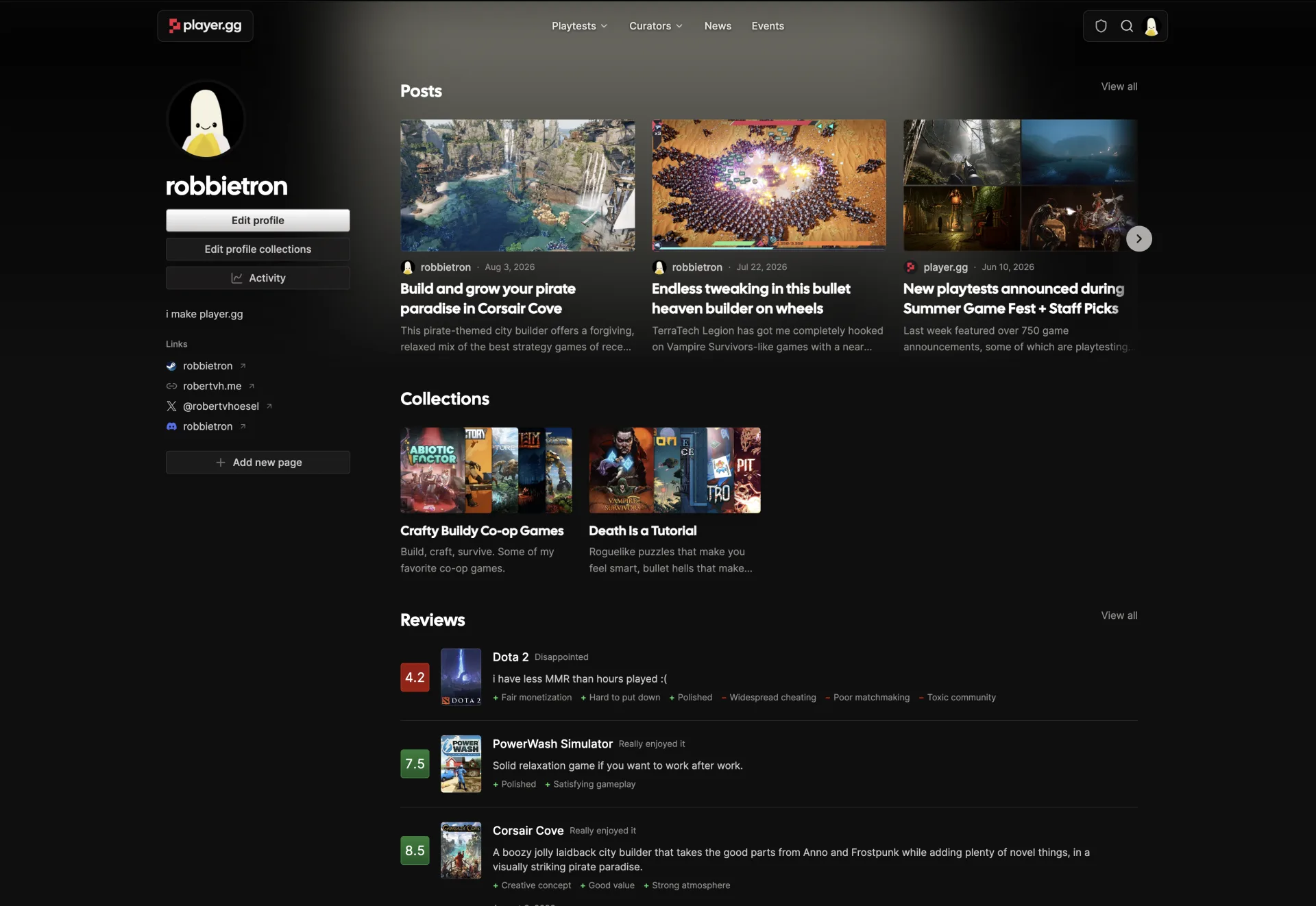Click the 4.2 score badge

coord(415,677)
